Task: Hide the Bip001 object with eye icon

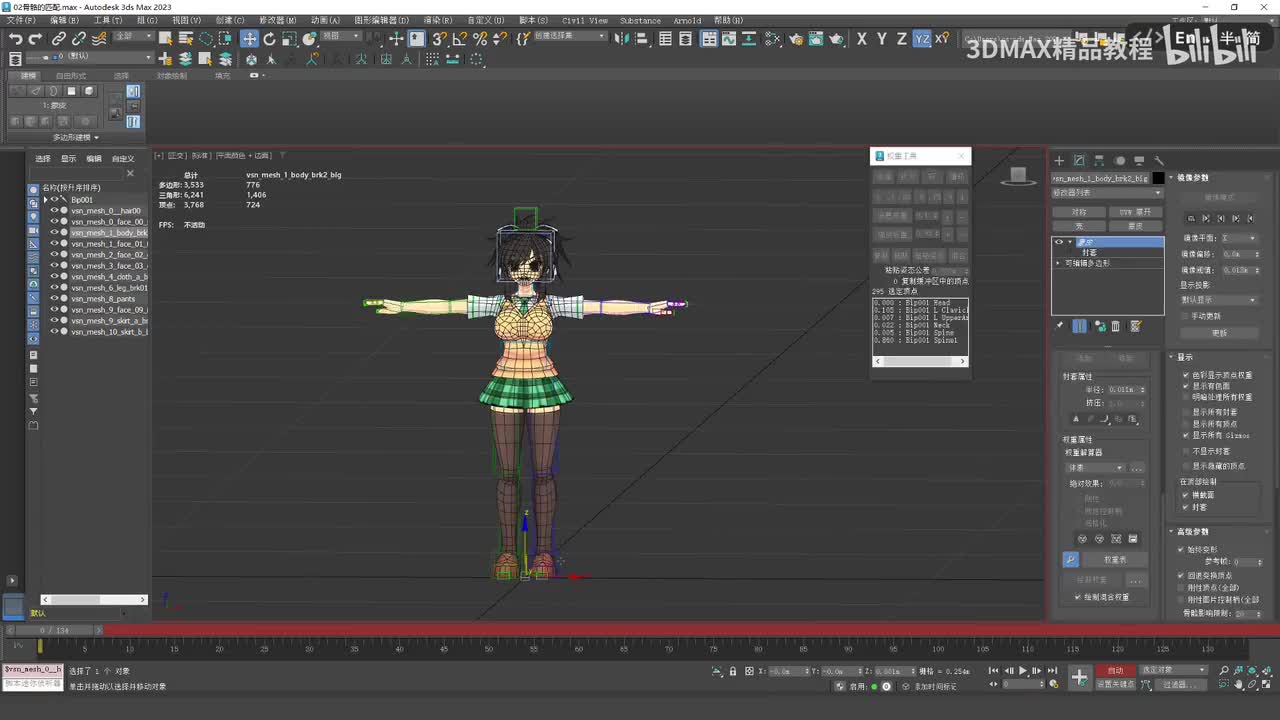Action: pyautogui.click(x=55, y=200)
